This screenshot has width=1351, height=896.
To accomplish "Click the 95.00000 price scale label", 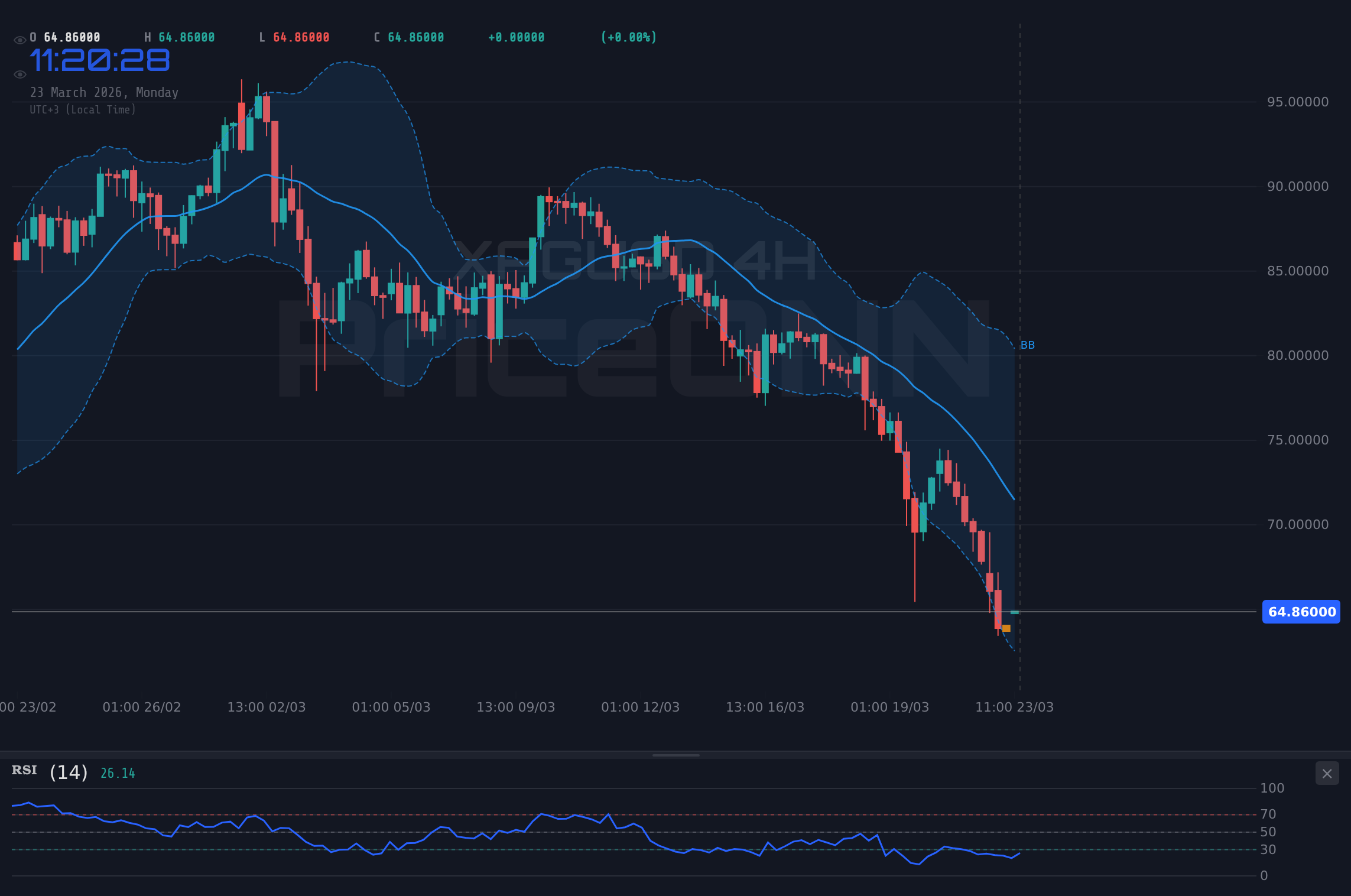I will click(1298, 101).
